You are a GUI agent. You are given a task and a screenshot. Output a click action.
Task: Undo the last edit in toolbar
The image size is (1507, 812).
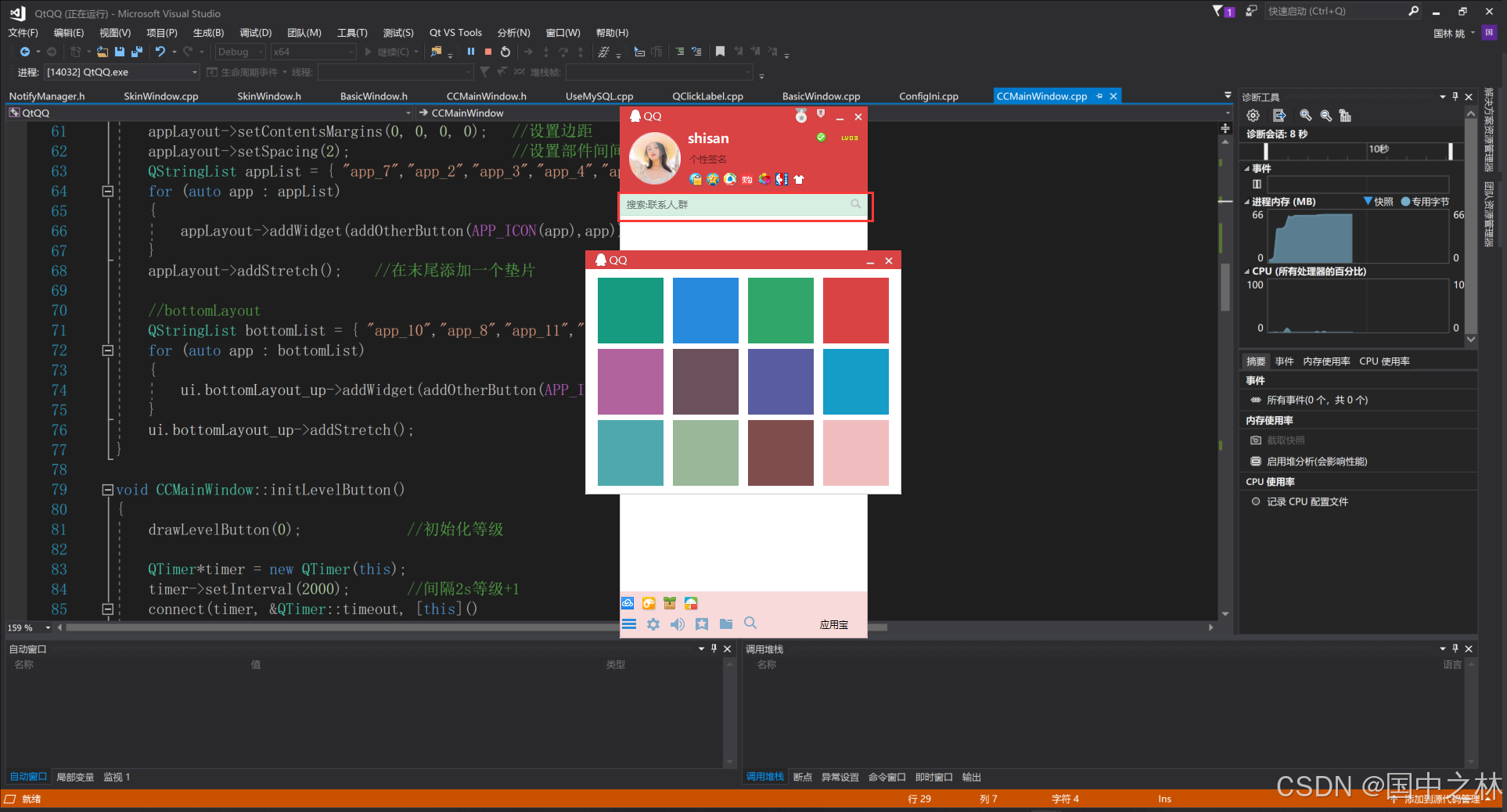point(160,52)
